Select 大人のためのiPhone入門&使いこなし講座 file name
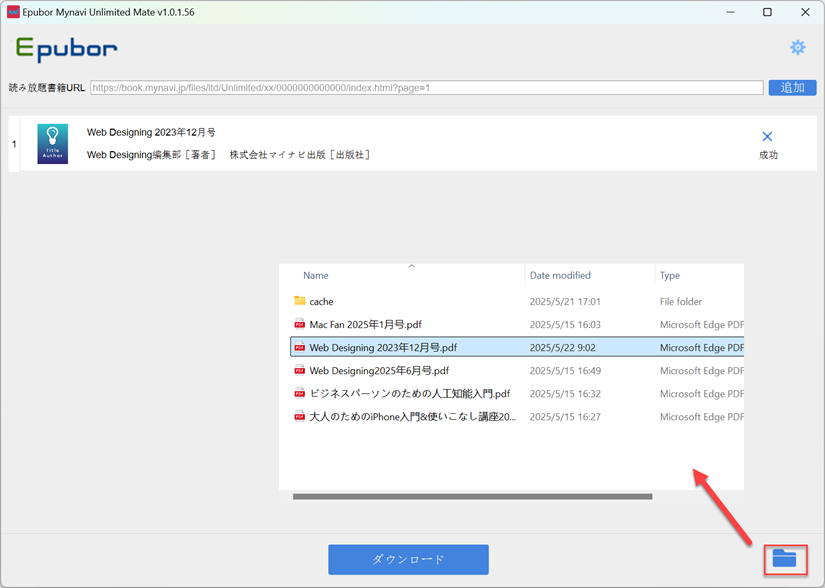The height and width of the screenshot is (588, 825). [x=412, y=417]
